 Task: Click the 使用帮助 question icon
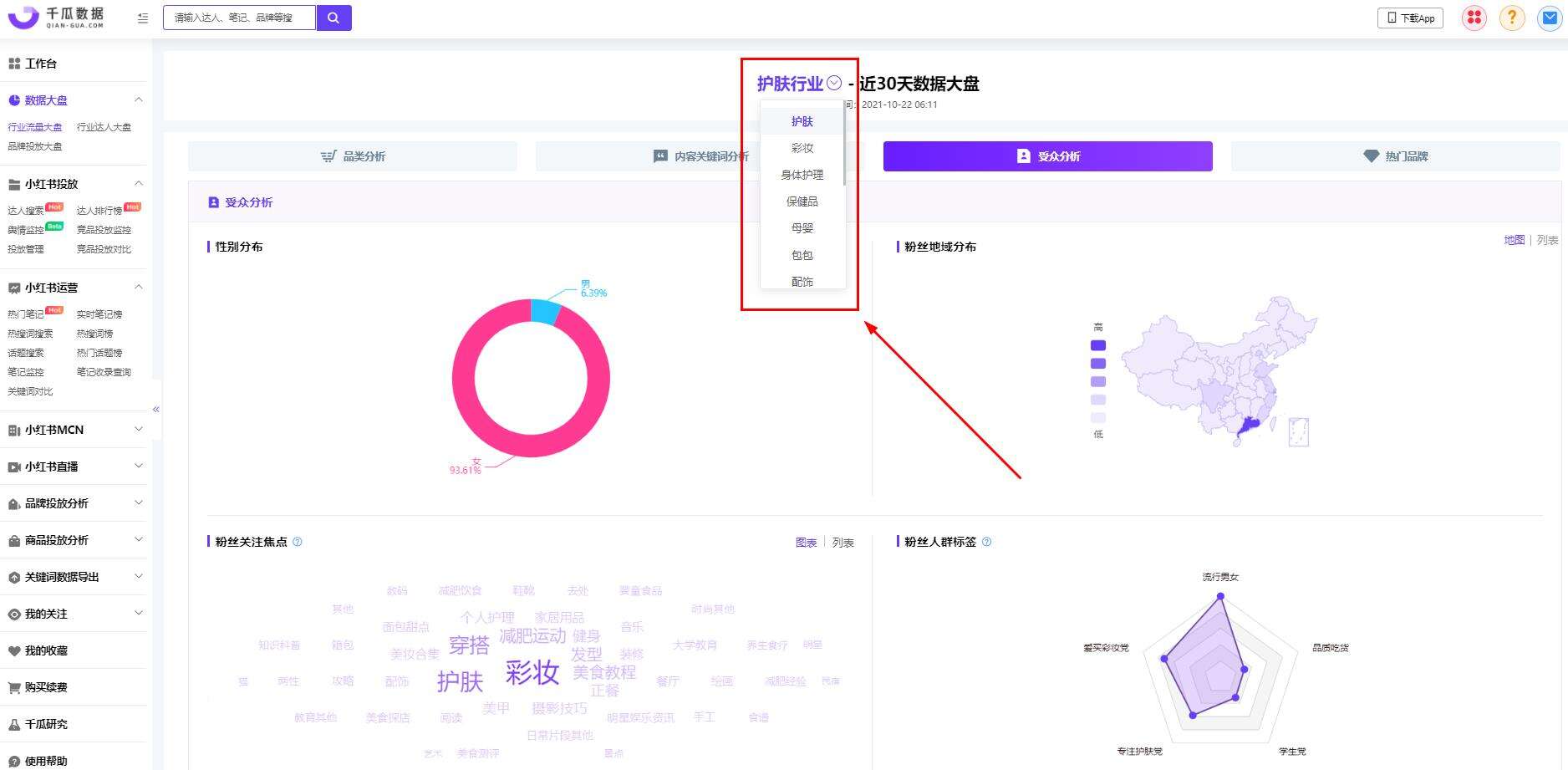tap(14, 761)
